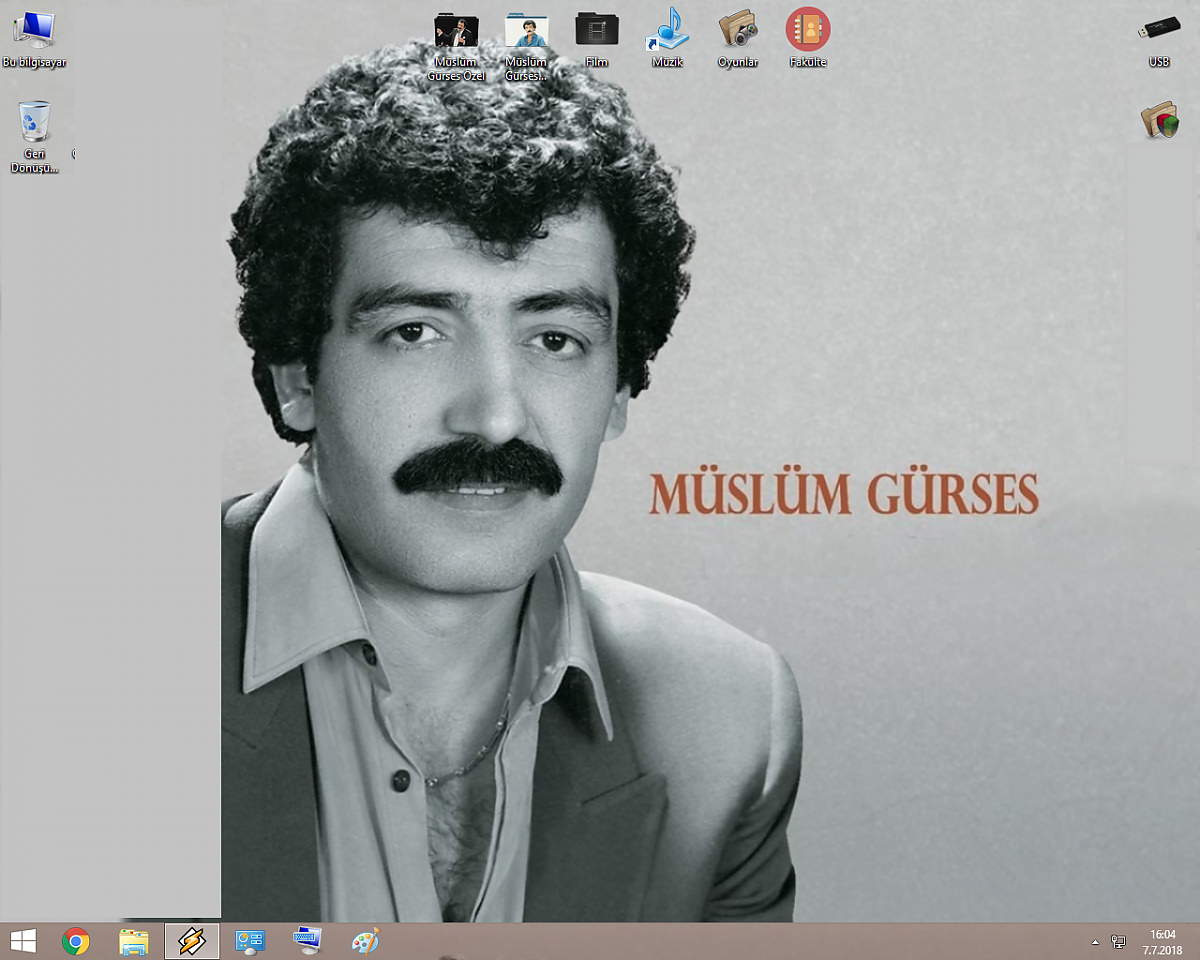Viewport: 1200px width, 960px height.
Task: Open the second Müslüm Gürses folder
Action: pyautogui.click(x=526, y=45)
